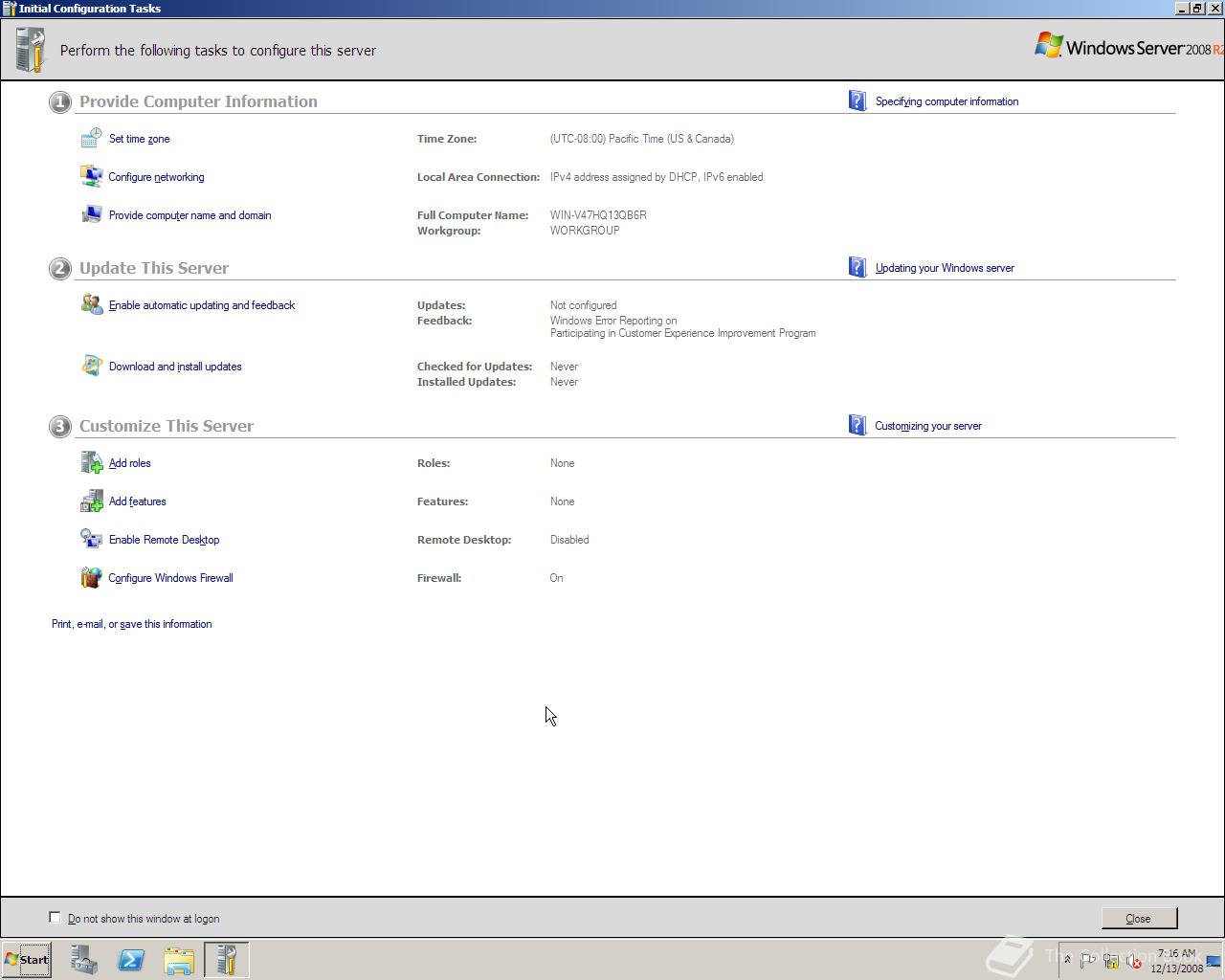
Task: Click the Close button at bottom right
Action: pos(1139,919)
